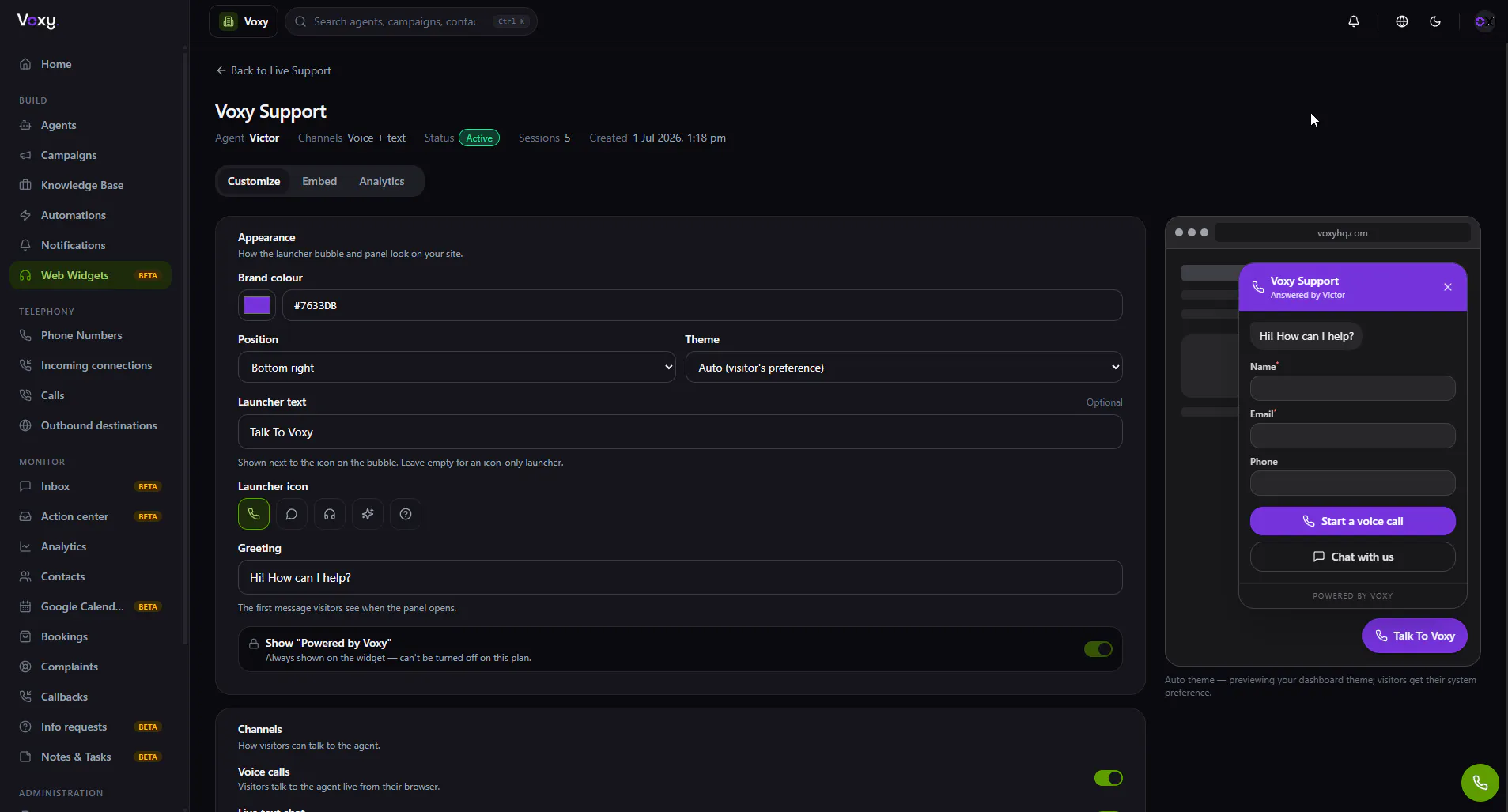This screenshot has height=812, width=1508.
Task: Switch to the Analytics tab
Action: click(382, 181)
